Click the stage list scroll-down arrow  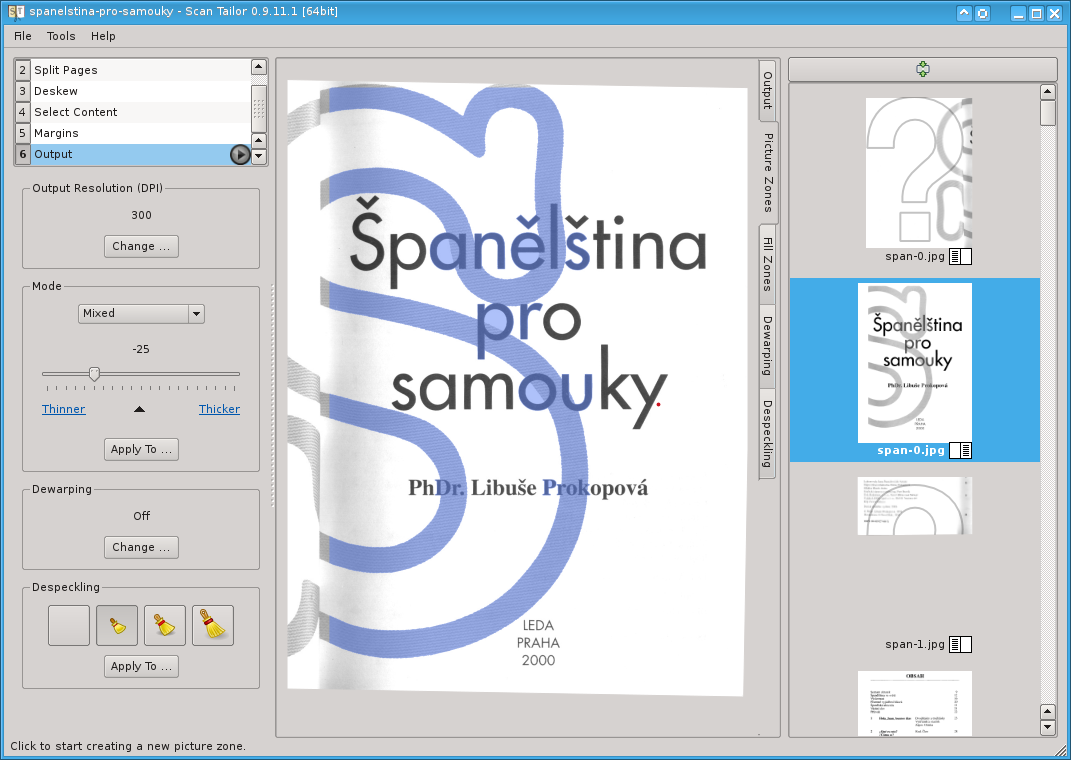click(x=259, y=156)
